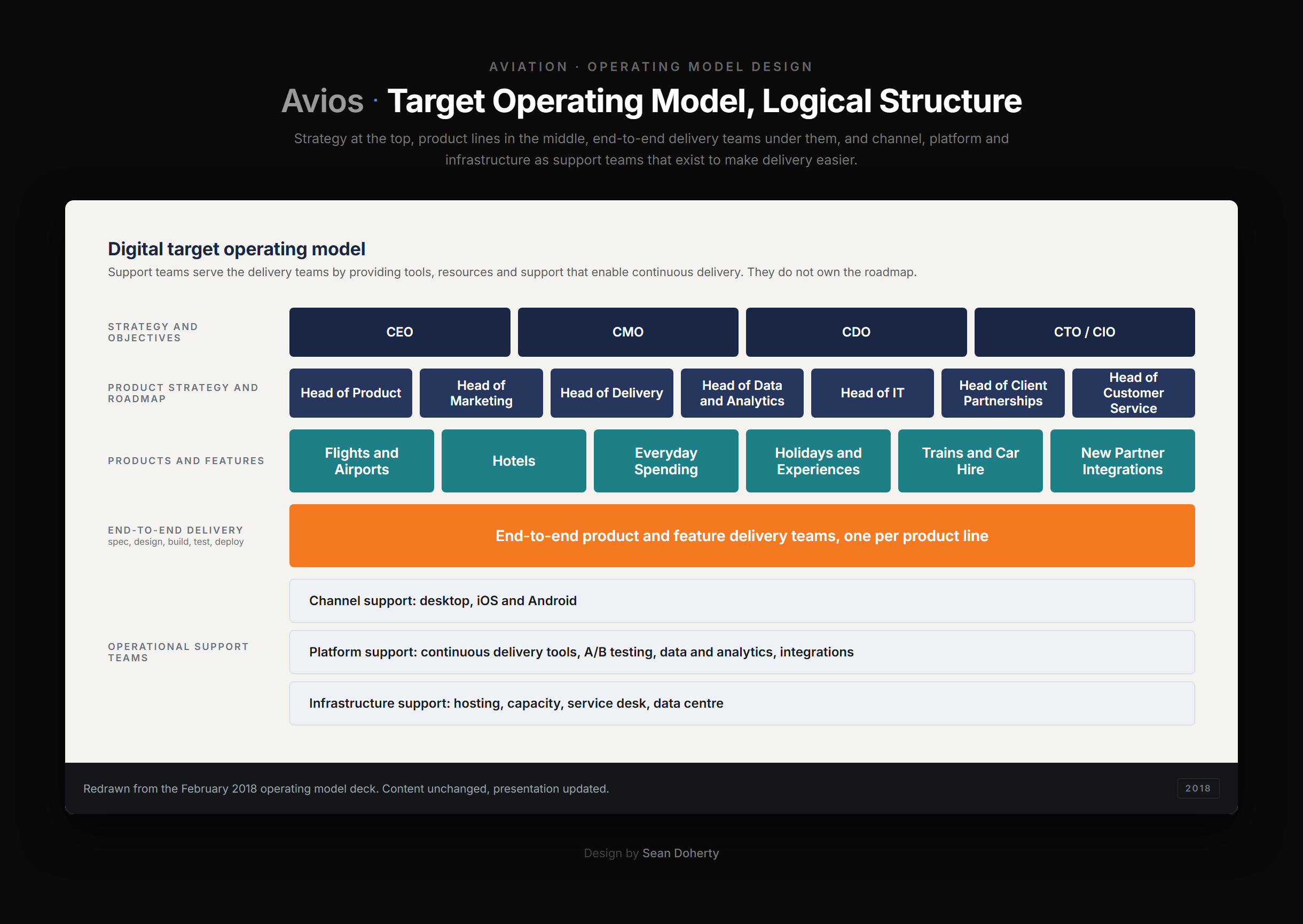Click Holidays and Experiences tile
This screenshot has height=924, width=1303.
(818, 461)
